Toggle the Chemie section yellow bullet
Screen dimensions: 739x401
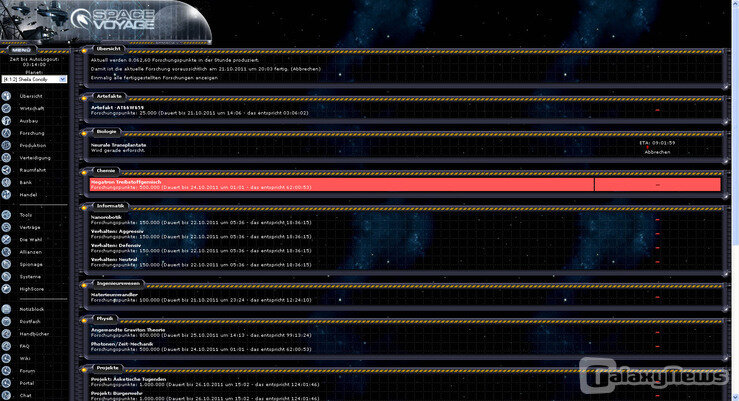click(x=84, y=173)
